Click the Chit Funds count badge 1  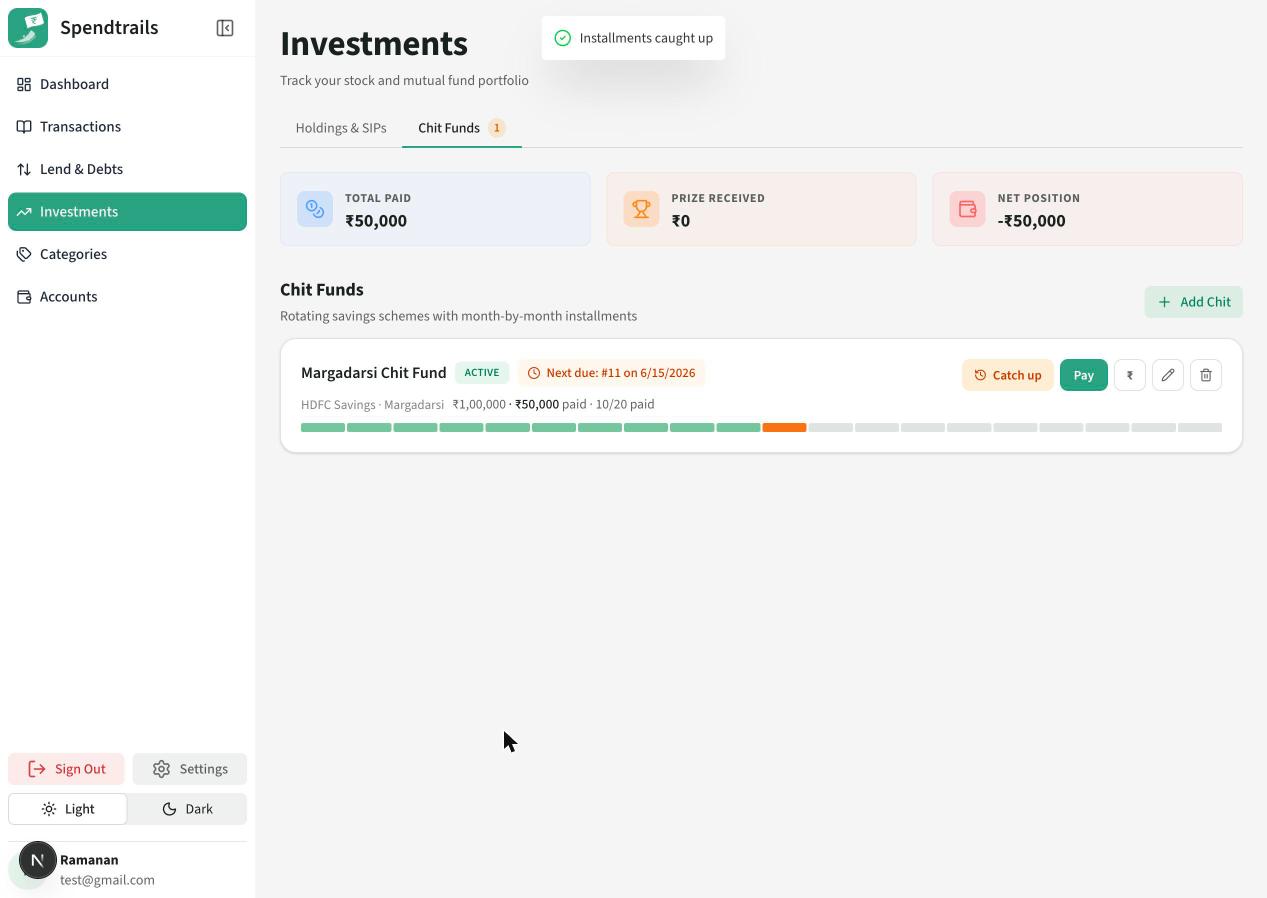(x=496, y=128)
